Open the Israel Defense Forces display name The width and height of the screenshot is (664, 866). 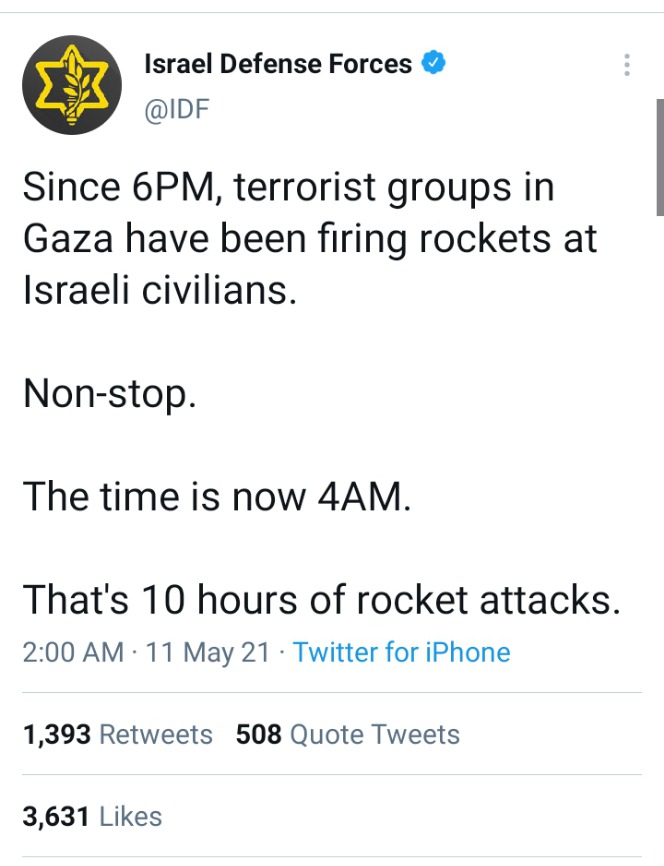tap(278, 64)
